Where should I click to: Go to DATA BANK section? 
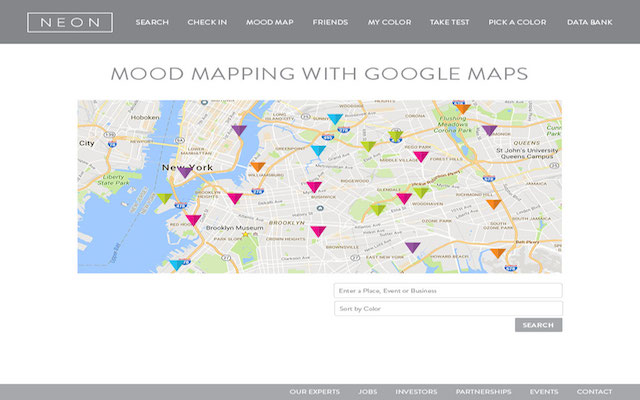pos(589,22)
